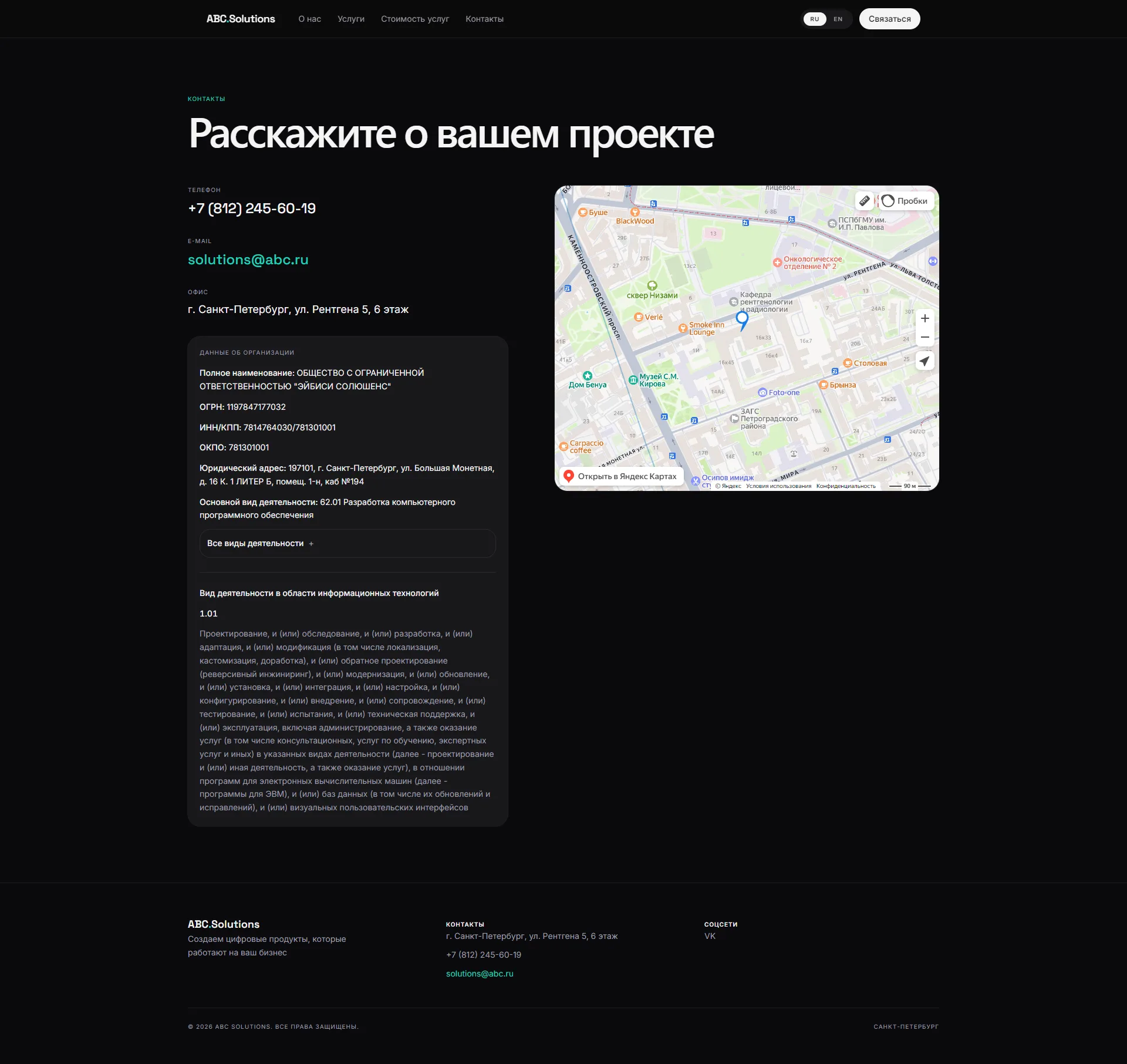
Task: Go to Услуги in navigation
Action: pos(351,19)
